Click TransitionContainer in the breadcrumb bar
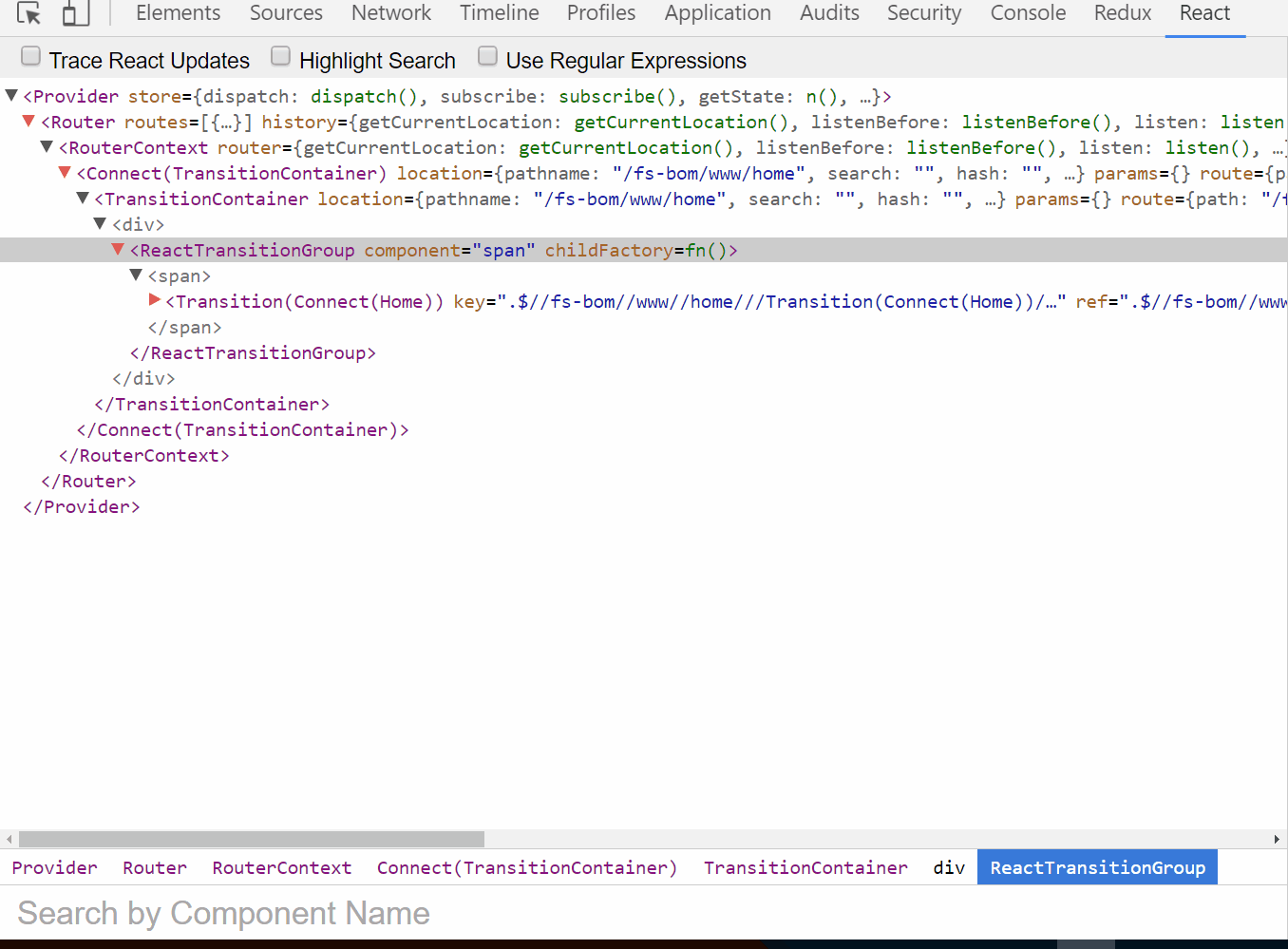 click(x=805, y=867)
